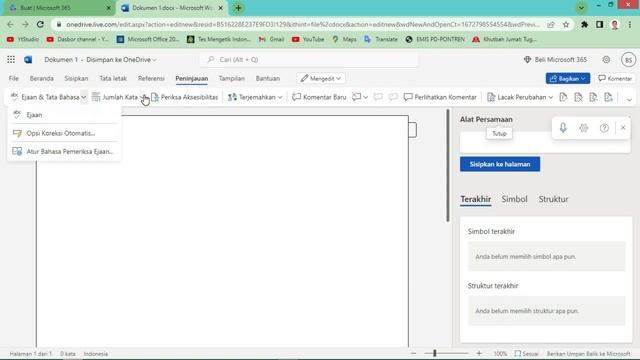This screenshot has width=640, height=360.
Task: Open document title Dokumen 1 dropdown
Action: pos(100,60)
